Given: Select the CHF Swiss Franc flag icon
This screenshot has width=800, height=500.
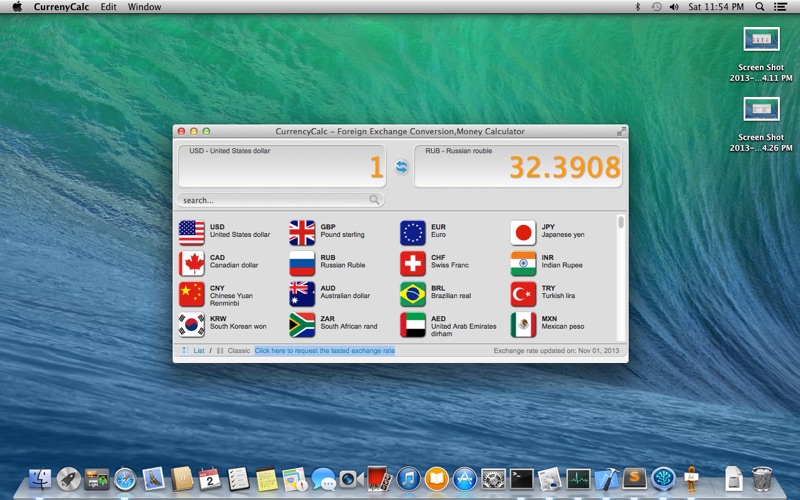Looking at the screenshot, I should pyautogui.click(x=413, y=263).
